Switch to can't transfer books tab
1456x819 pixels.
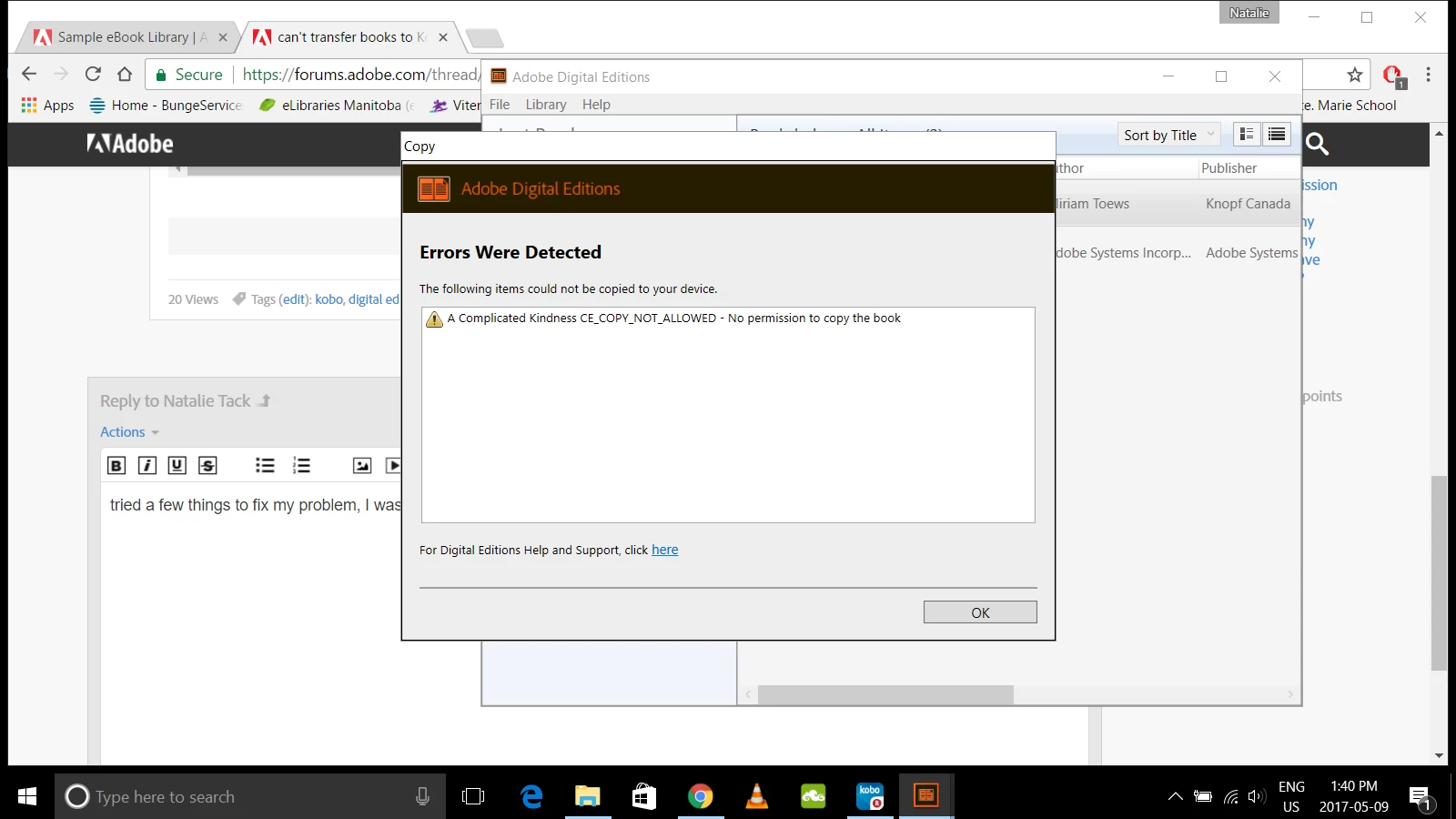point(351,37)
